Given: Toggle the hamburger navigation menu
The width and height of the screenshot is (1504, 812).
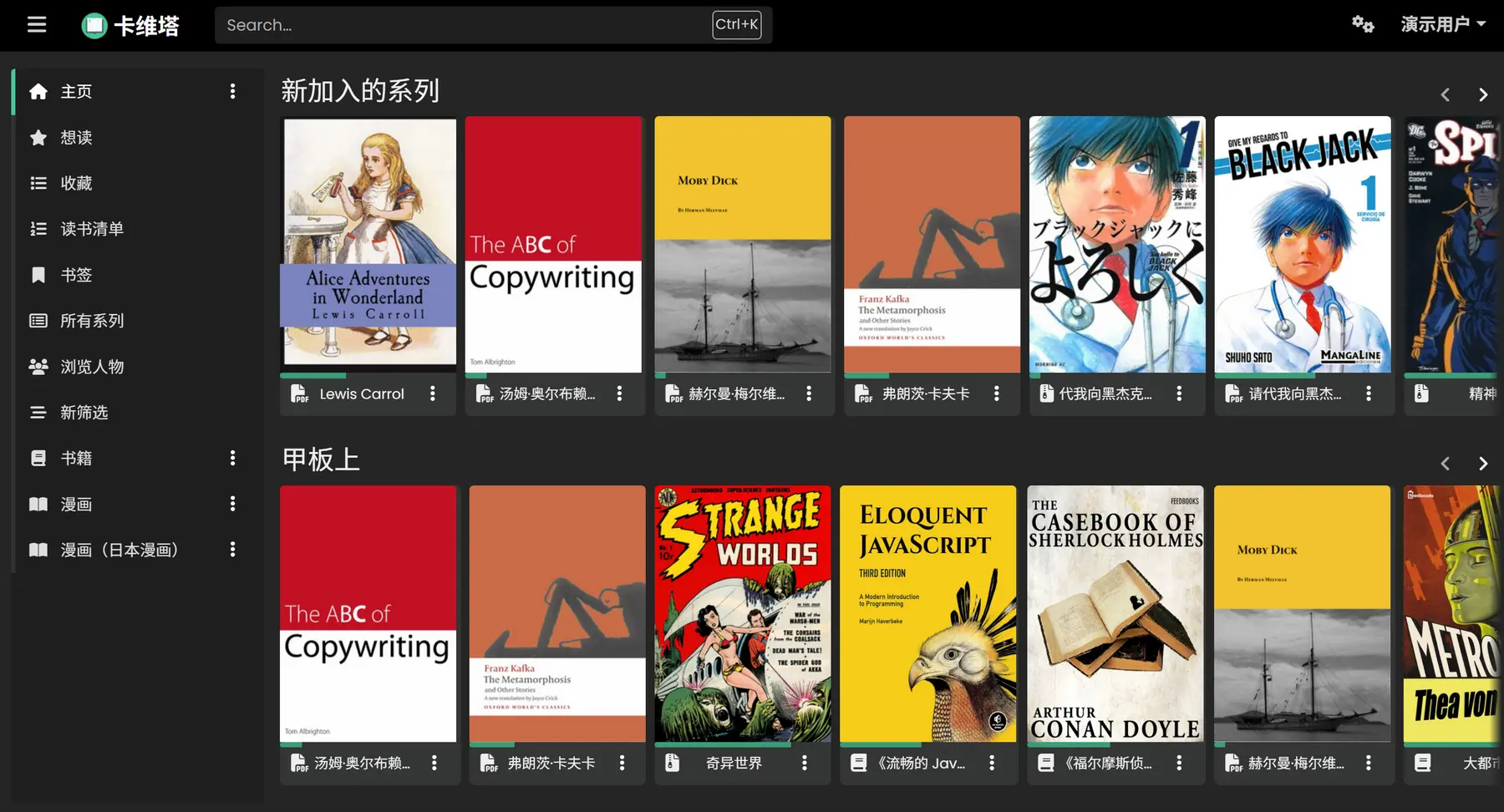Looking at the screenshot, I should 37,25.
